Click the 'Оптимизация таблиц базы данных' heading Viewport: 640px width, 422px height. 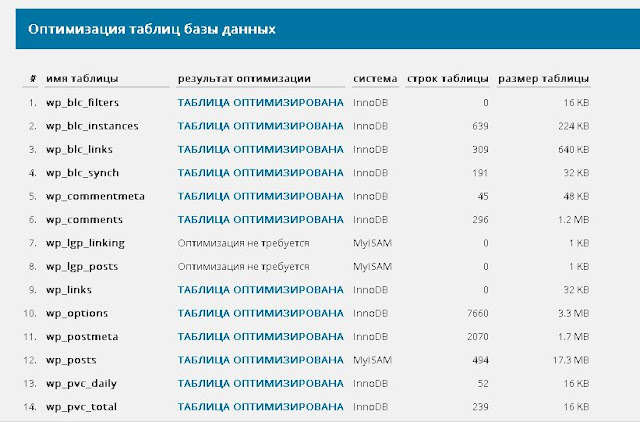point(152,29)
